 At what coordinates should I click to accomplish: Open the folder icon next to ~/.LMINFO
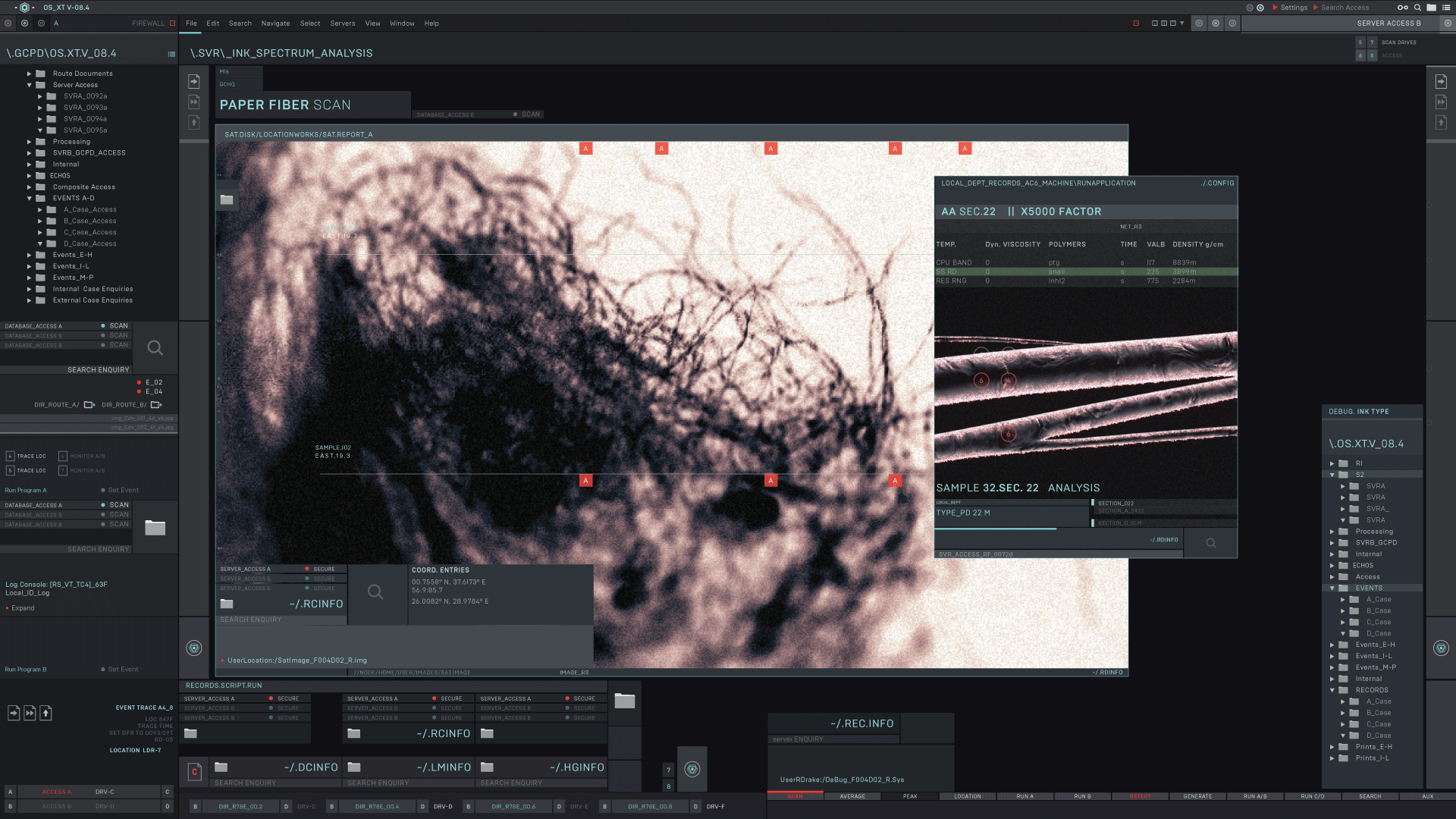354,767
